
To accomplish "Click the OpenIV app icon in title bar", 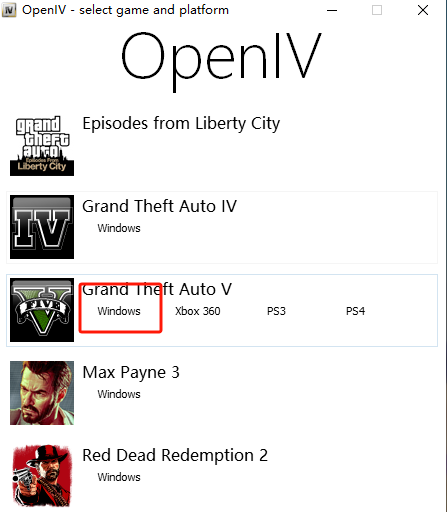I will (9, 10).
